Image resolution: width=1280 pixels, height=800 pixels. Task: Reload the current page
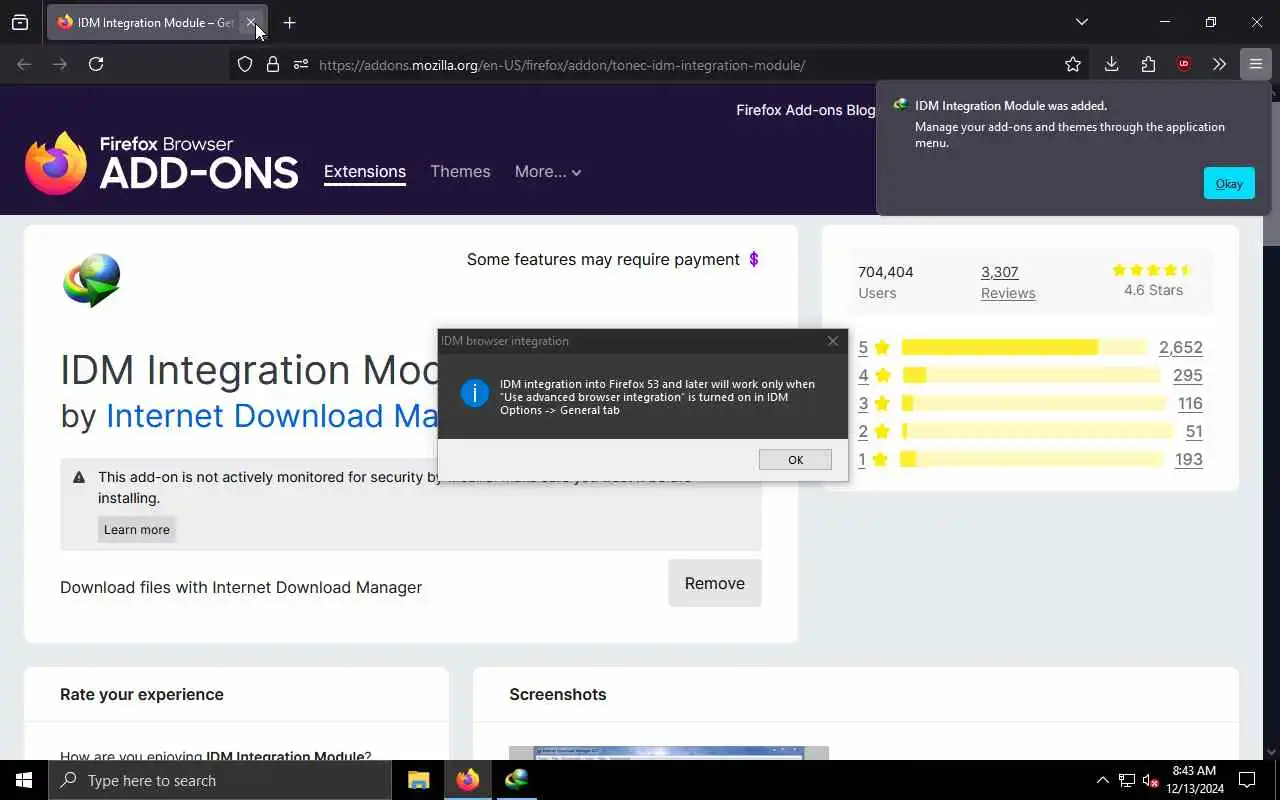96,64
